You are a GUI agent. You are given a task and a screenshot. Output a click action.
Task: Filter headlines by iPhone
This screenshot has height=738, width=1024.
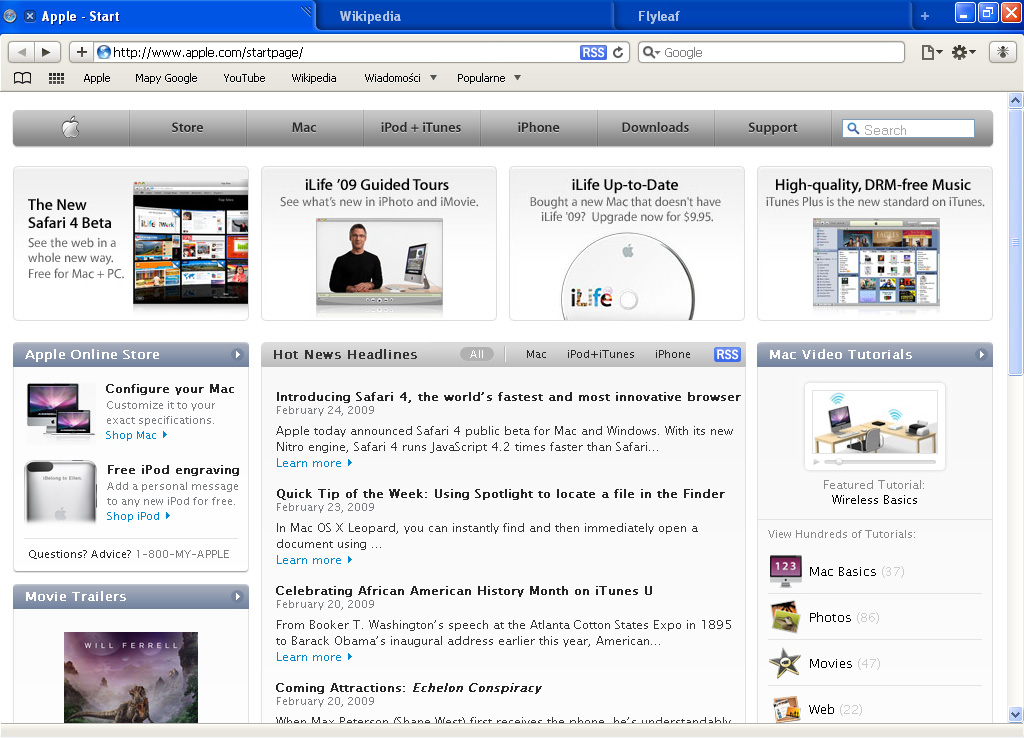point(672,354)
